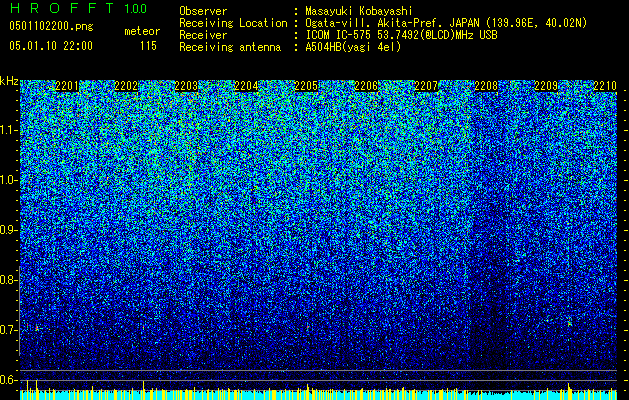Click the 0.9 frequency axis label
629x400 pixels.
[x=8, y=230]
